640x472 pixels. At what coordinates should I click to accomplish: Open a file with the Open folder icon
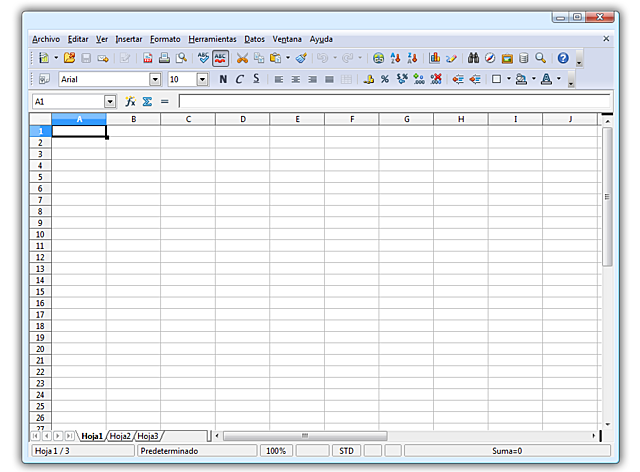coord(69,58)
